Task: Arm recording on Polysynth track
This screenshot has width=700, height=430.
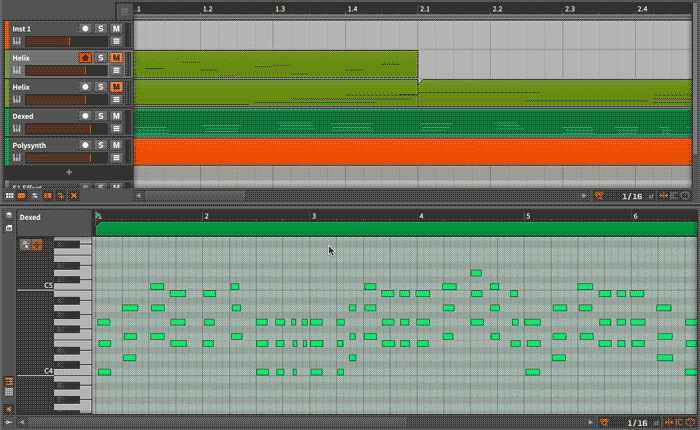Action: pos(85,145)
